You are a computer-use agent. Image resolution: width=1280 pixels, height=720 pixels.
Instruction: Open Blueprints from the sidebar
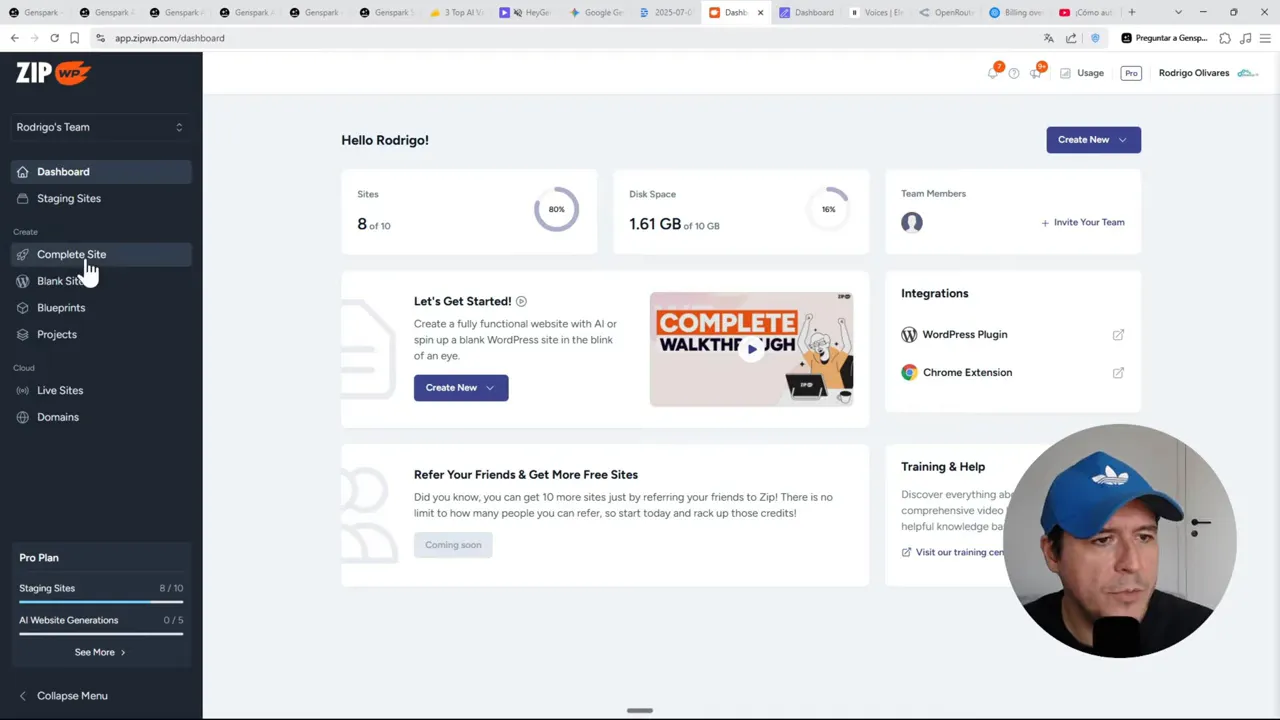click(61, 307)
